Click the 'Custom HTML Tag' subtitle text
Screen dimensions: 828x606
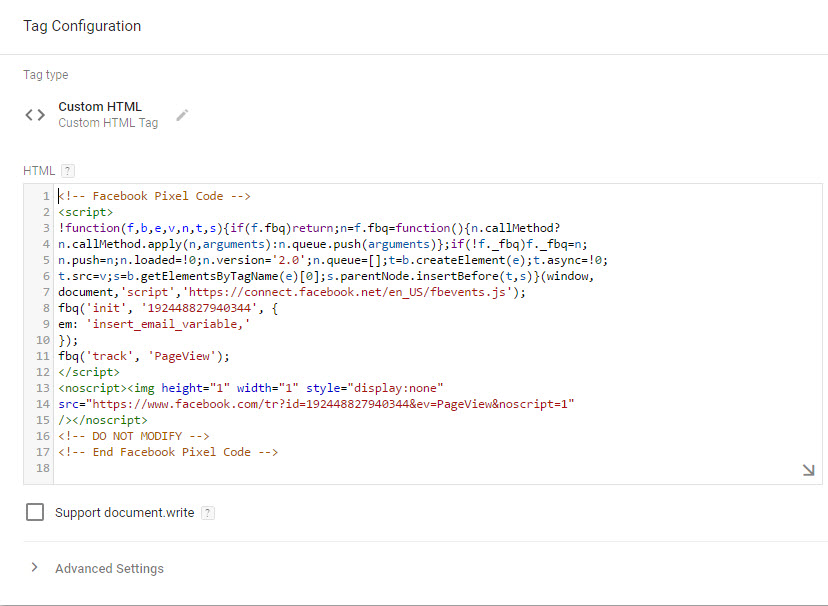pyautogui.click(x=108, y=123)
